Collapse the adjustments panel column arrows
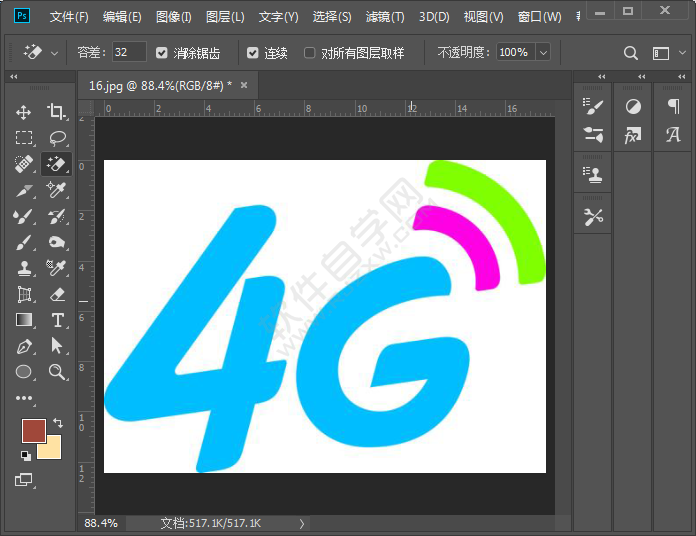The width and height of the screenshot is (696, 536). click(641, 77)
